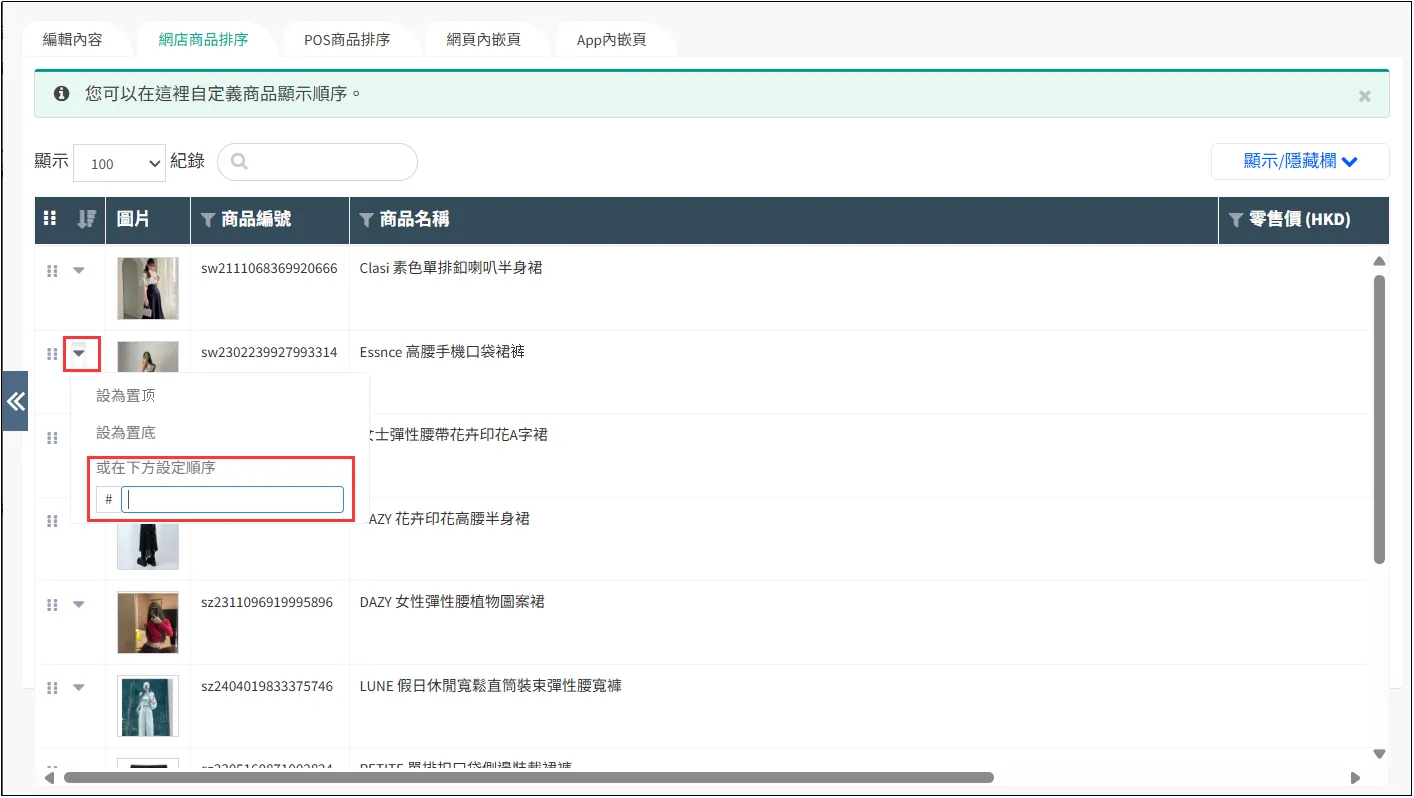Switch to the POS商品排序 tab
Viewport: 1414px width, 798px height.
tap(347, 40)
